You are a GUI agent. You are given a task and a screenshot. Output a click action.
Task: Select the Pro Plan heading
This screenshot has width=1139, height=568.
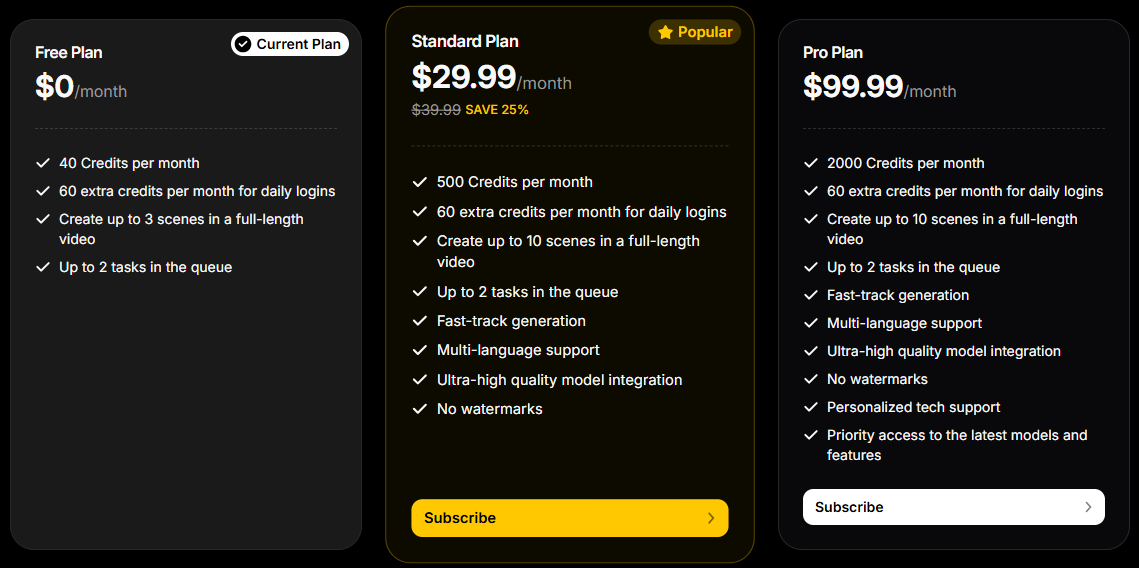pyautogui.click(x=832, y=52)
